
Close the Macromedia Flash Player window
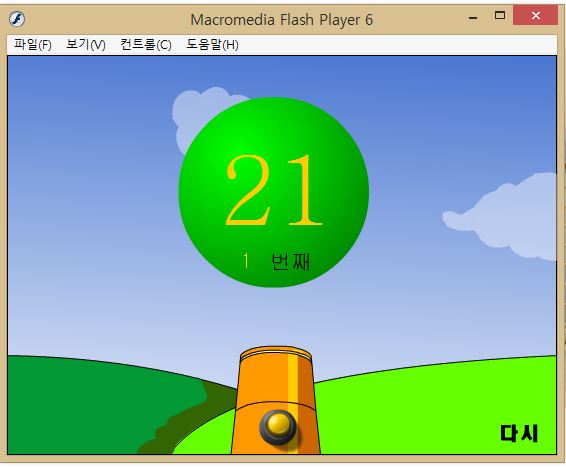coord(536,15)
